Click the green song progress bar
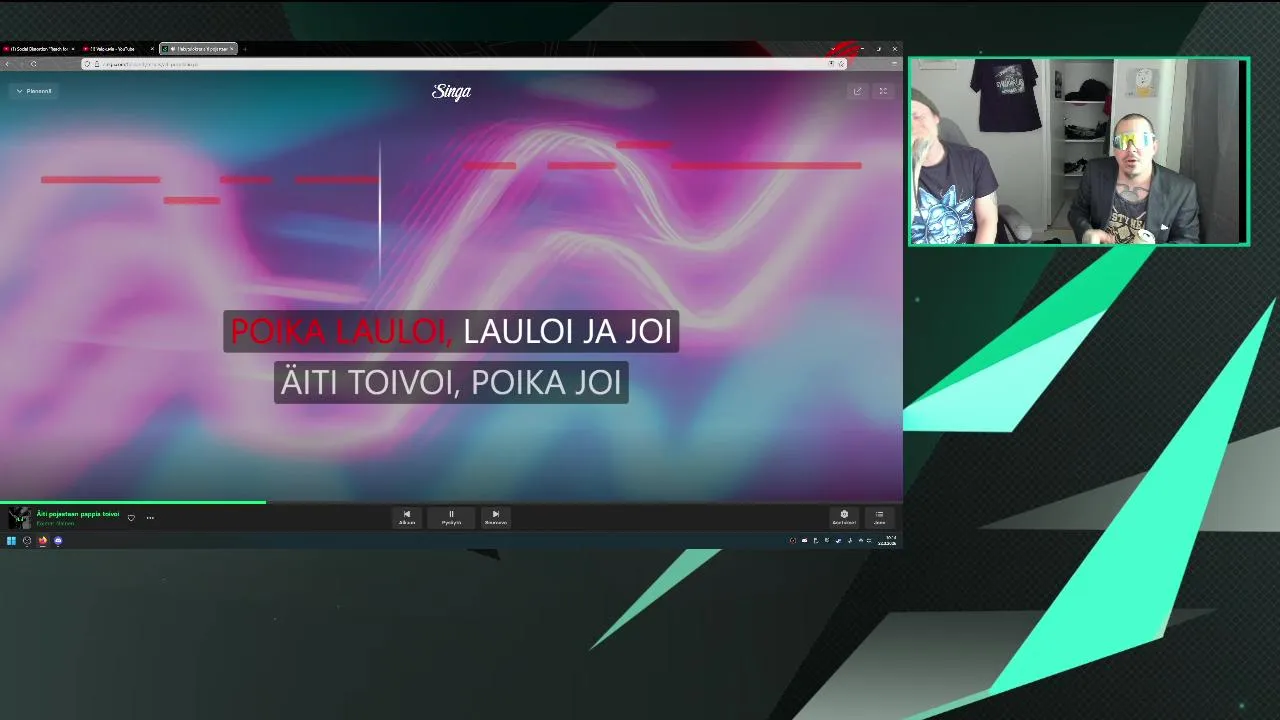 click(133, 502)
